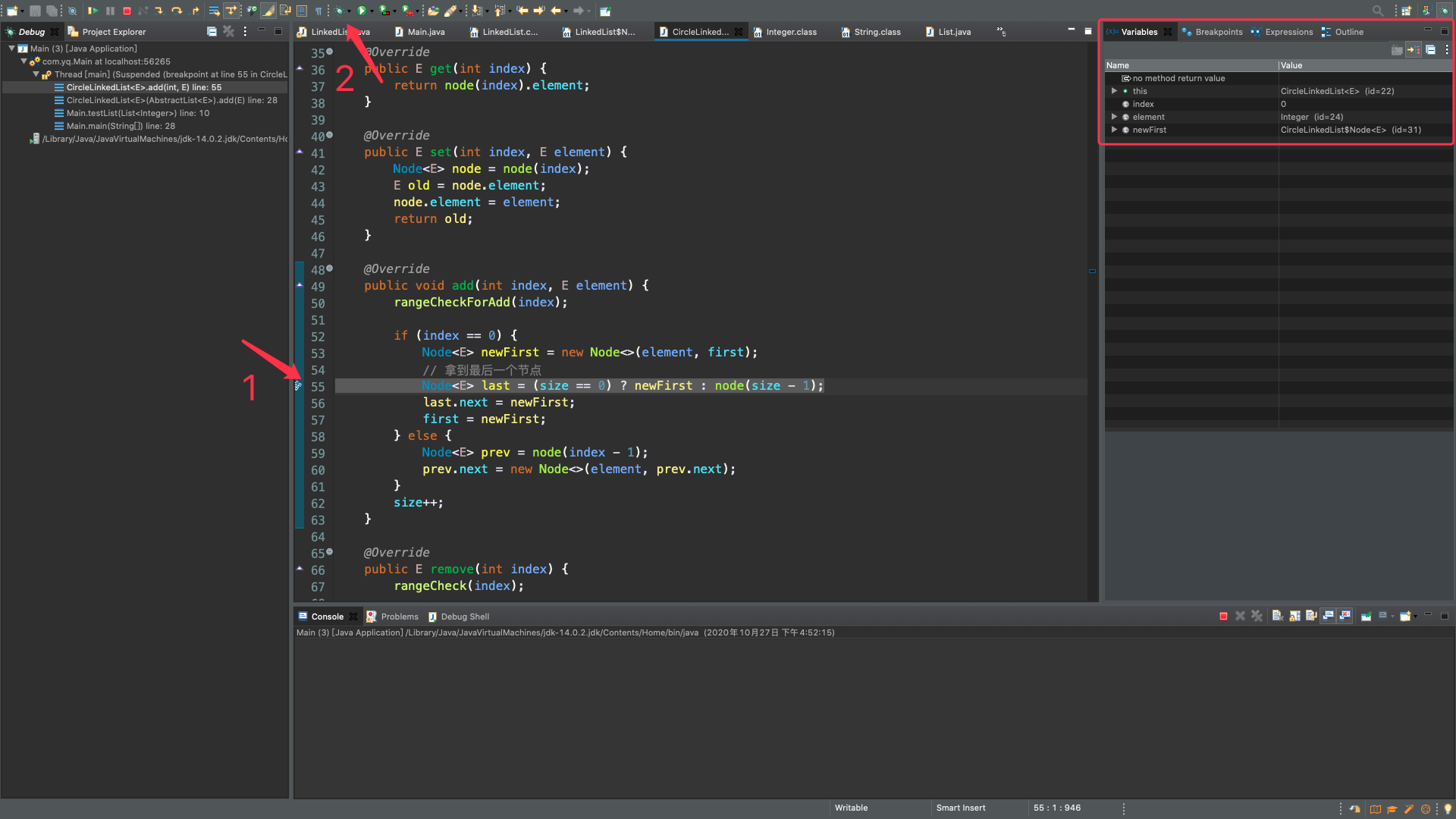Image resolution: width=1456 pixels, height=819 pixels.
Task: Click the Open Type toolbar icon
Action: (432, 11)
